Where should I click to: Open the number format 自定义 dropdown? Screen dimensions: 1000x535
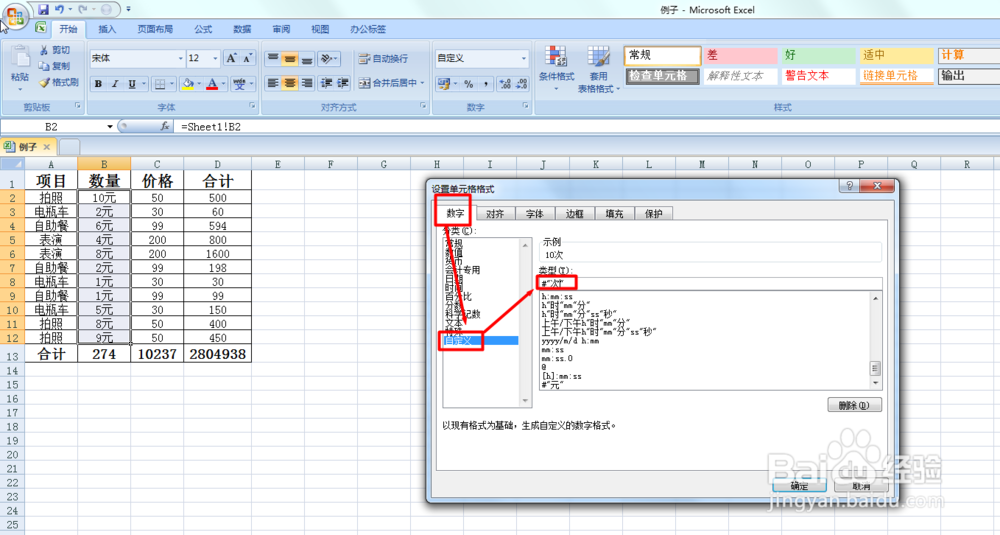pos(524,58)
